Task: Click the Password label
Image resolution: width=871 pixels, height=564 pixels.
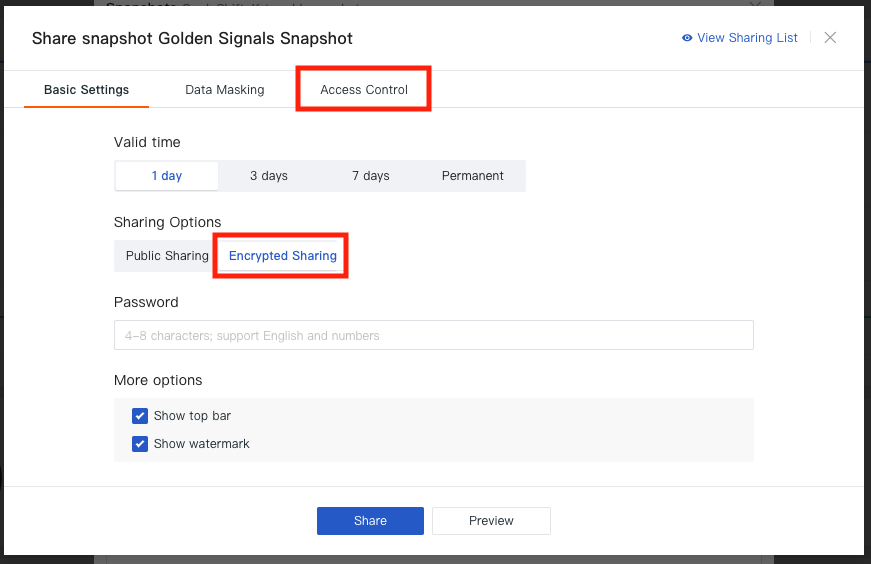Action: 146,302
